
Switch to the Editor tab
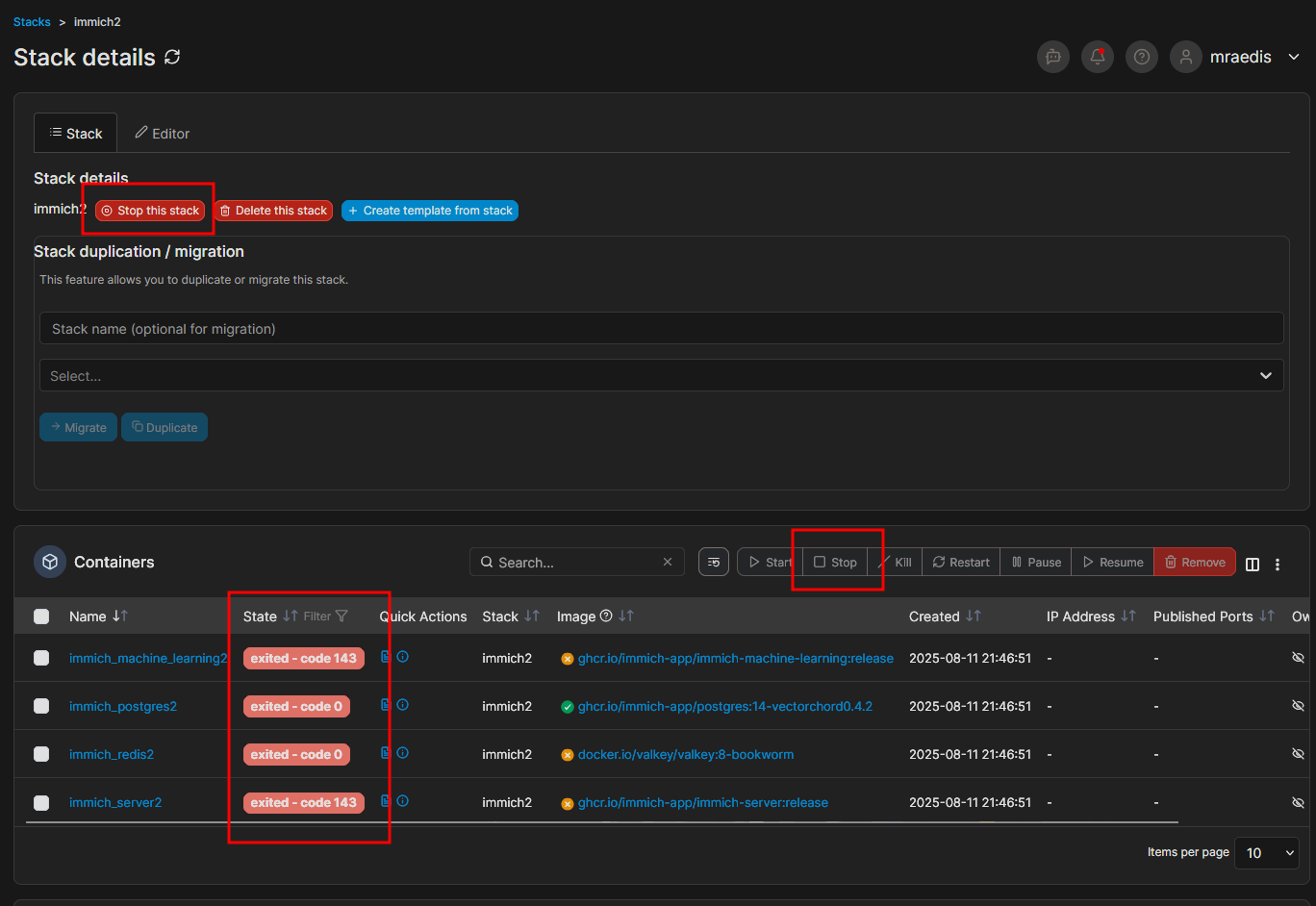[x=163, y=133]
